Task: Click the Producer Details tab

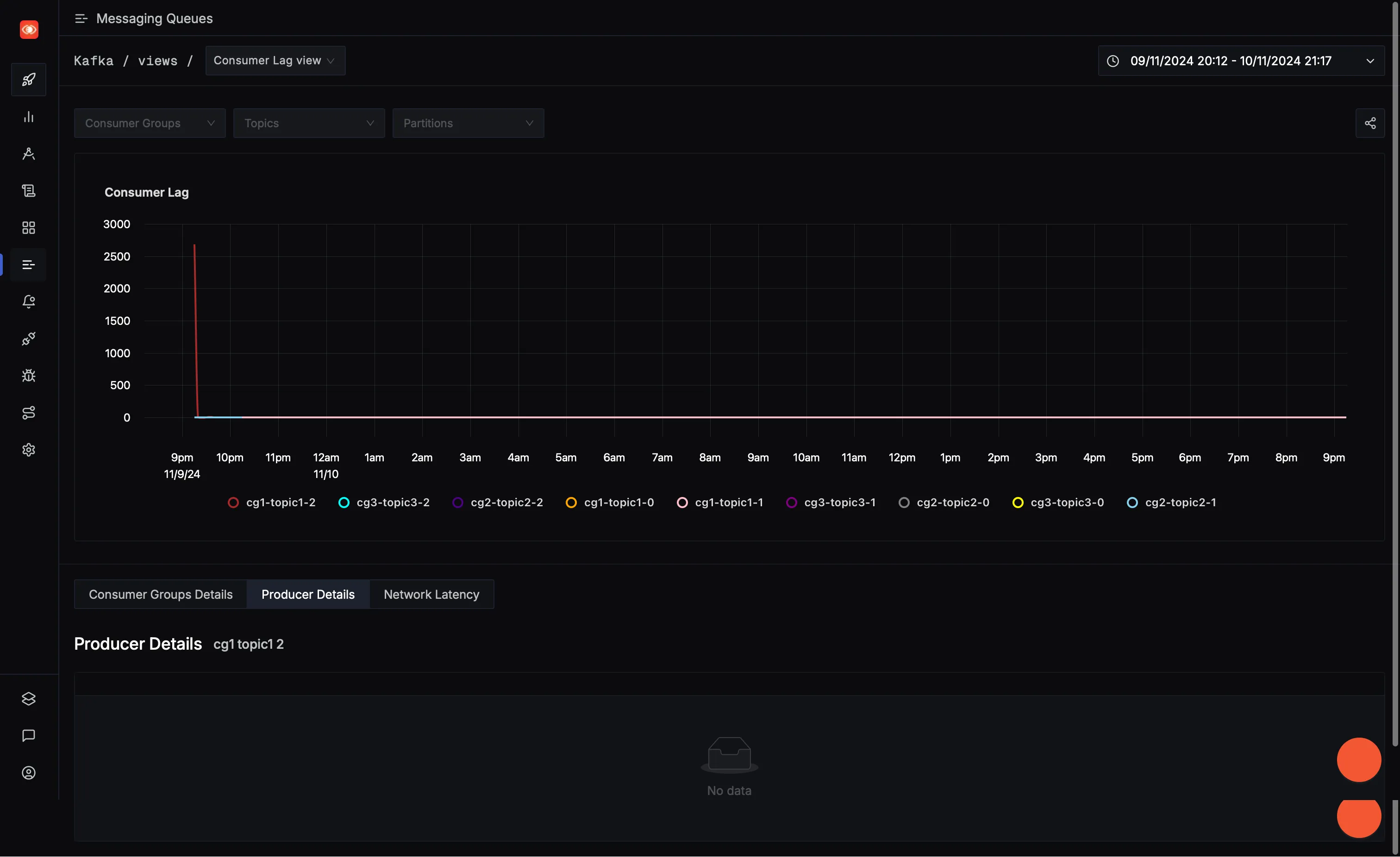Action: [307, 594]
